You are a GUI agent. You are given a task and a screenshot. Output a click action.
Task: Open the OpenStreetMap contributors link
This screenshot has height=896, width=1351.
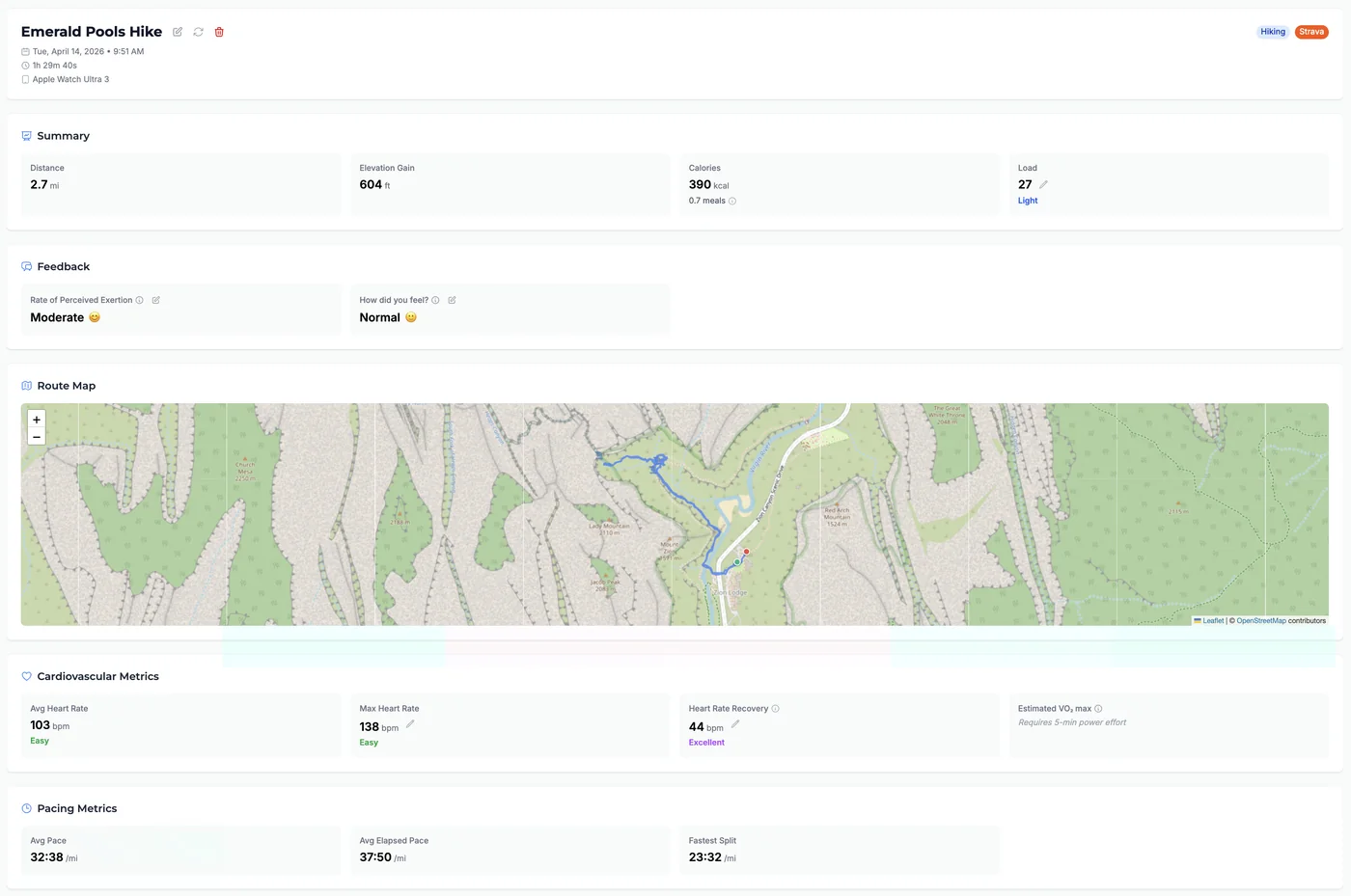click(1261, 621)
